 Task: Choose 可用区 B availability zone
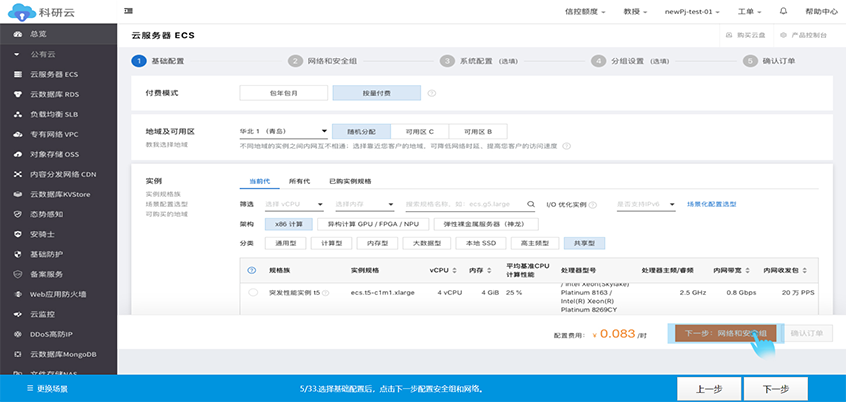pos(477,131)
